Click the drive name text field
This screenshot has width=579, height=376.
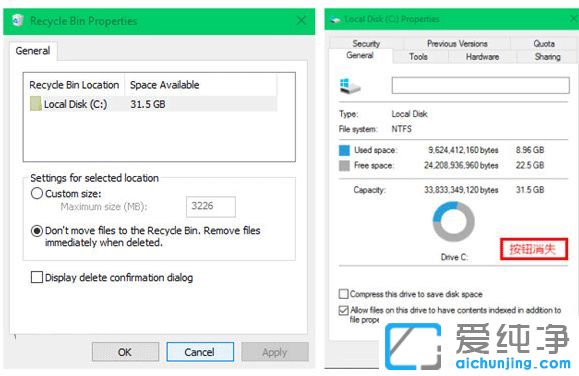tap(480, 85)
